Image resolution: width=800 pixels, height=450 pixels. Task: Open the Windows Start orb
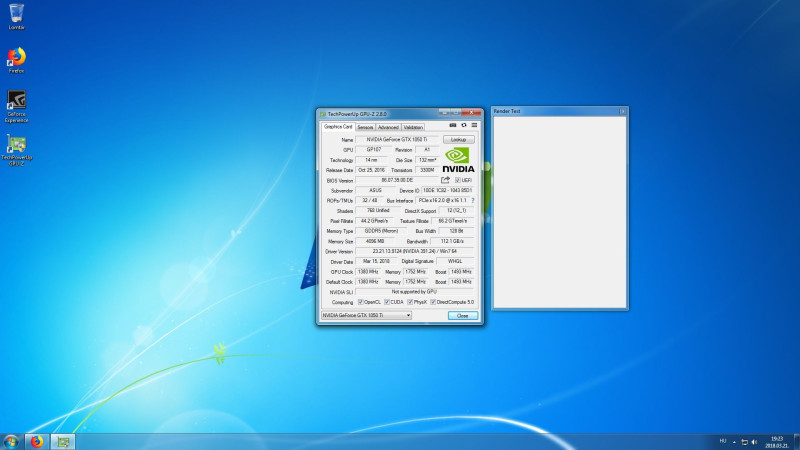tap(11, 442)
